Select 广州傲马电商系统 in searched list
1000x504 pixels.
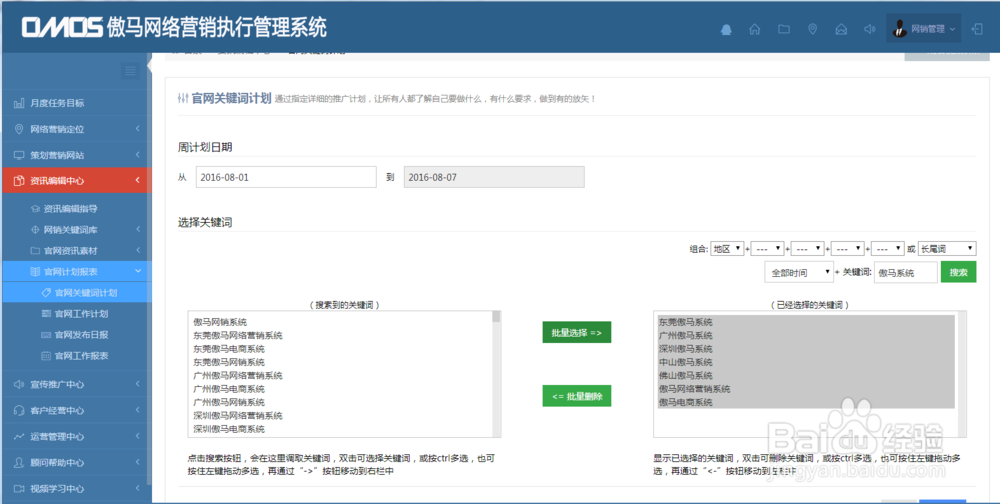pos(229,389)
